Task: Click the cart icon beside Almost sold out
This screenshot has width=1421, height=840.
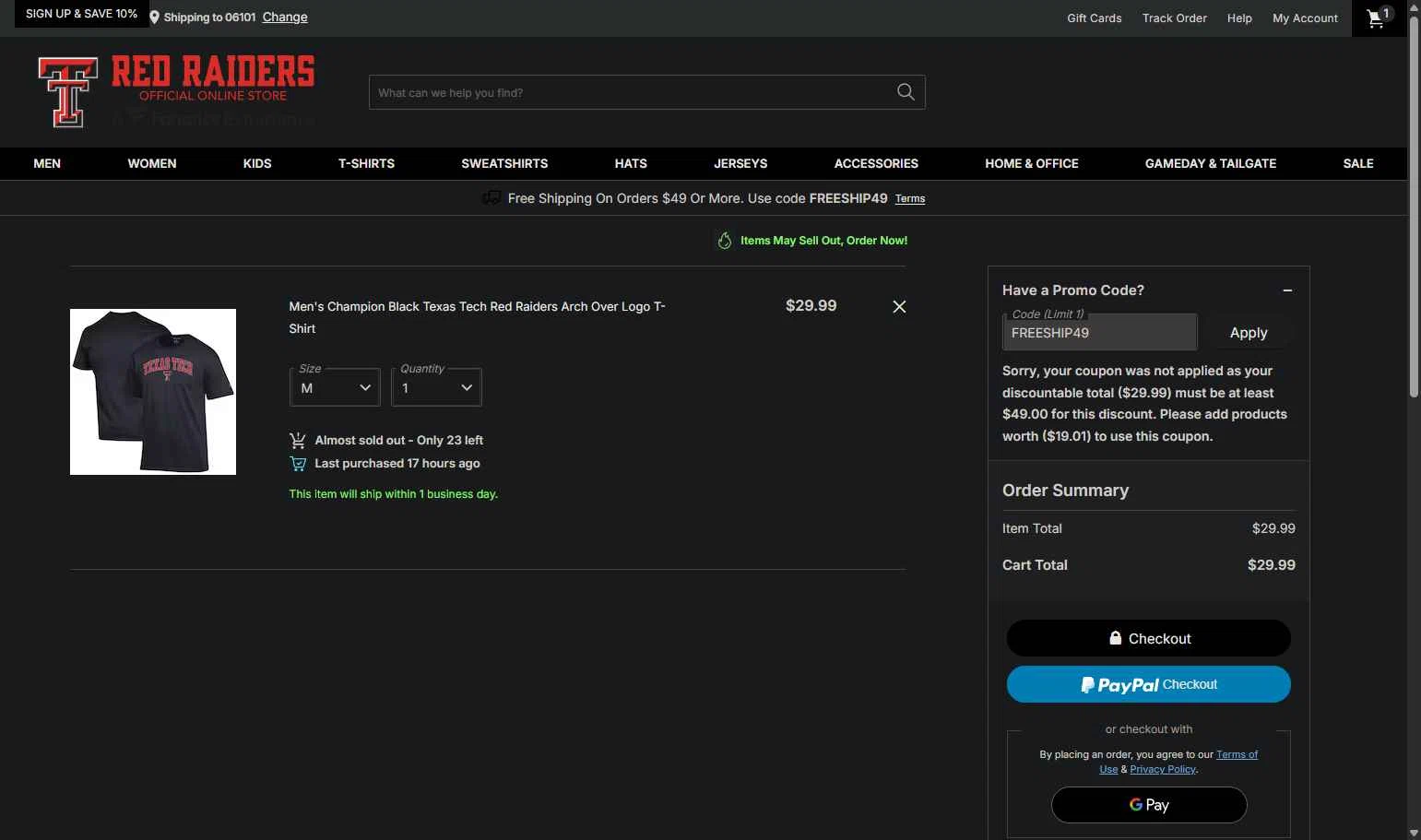Action: point(297,441)
